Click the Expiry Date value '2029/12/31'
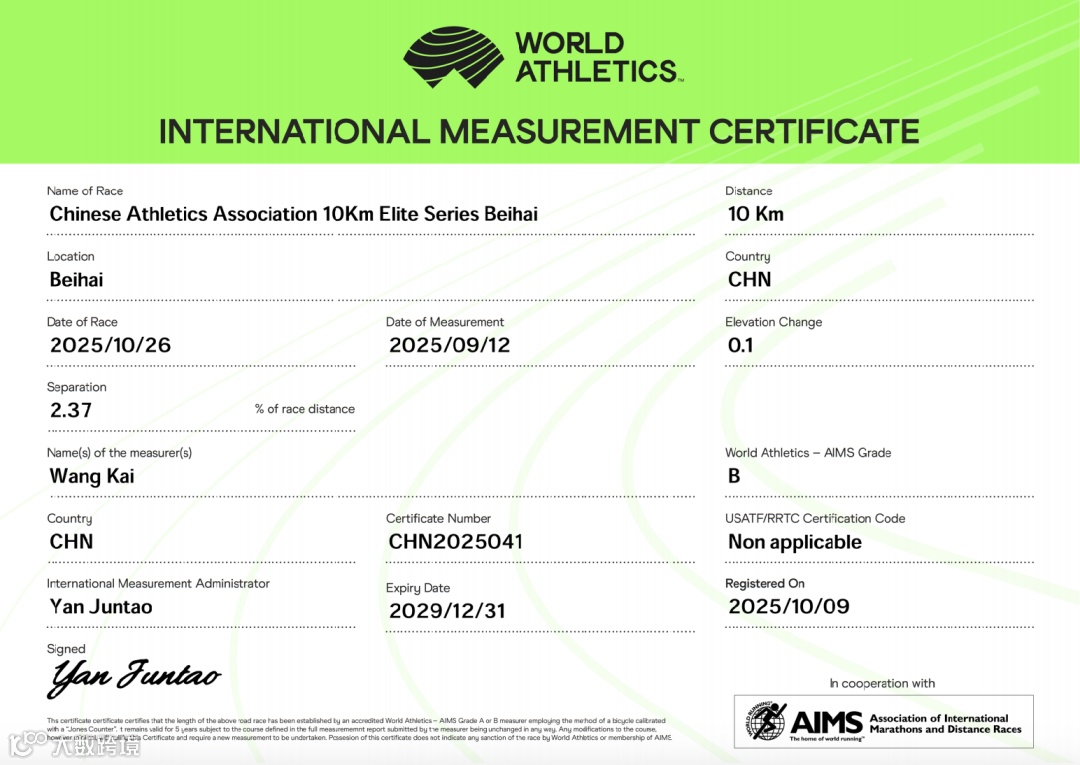Viewport: 1080px width, 765px height. click(447, 611)
